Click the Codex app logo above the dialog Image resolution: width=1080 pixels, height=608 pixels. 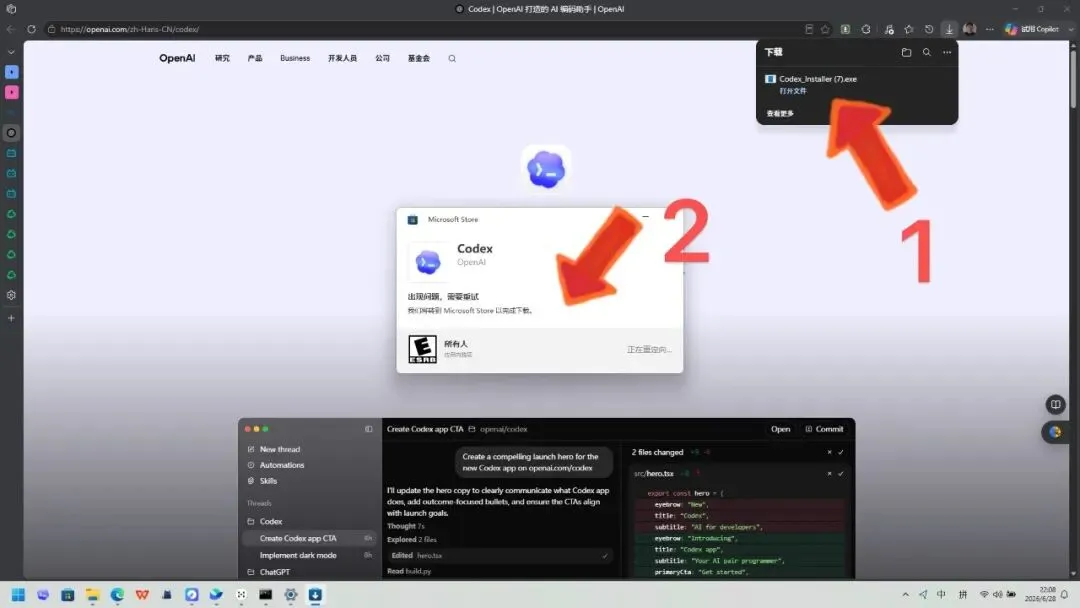[546, 169]
